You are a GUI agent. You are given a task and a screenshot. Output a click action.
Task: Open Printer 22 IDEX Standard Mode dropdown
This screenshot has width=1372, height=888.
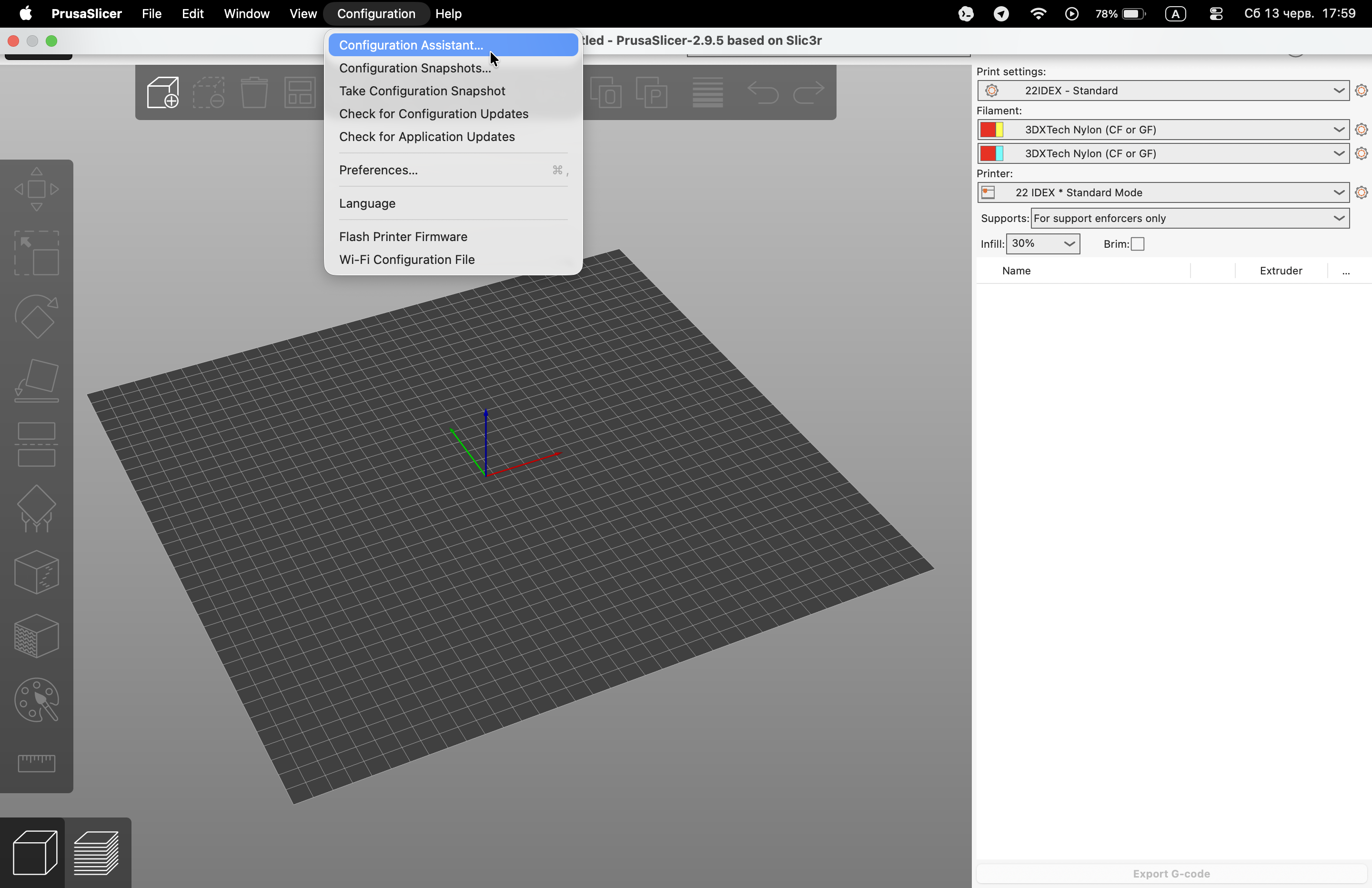click(x=1163, y=192)
